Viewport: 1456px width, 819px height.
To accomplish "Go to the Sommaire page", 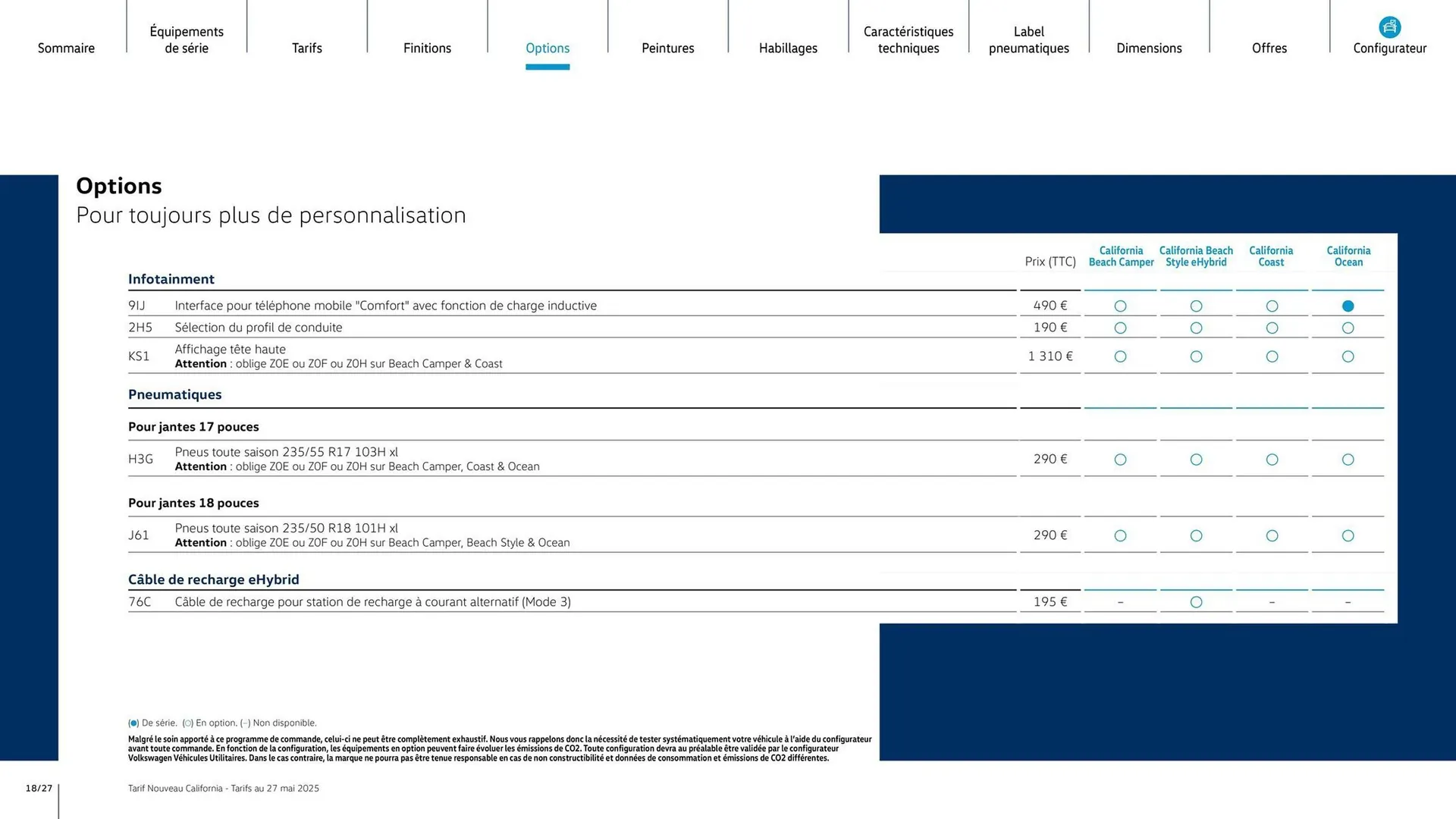I will click(x=66, y=48).
